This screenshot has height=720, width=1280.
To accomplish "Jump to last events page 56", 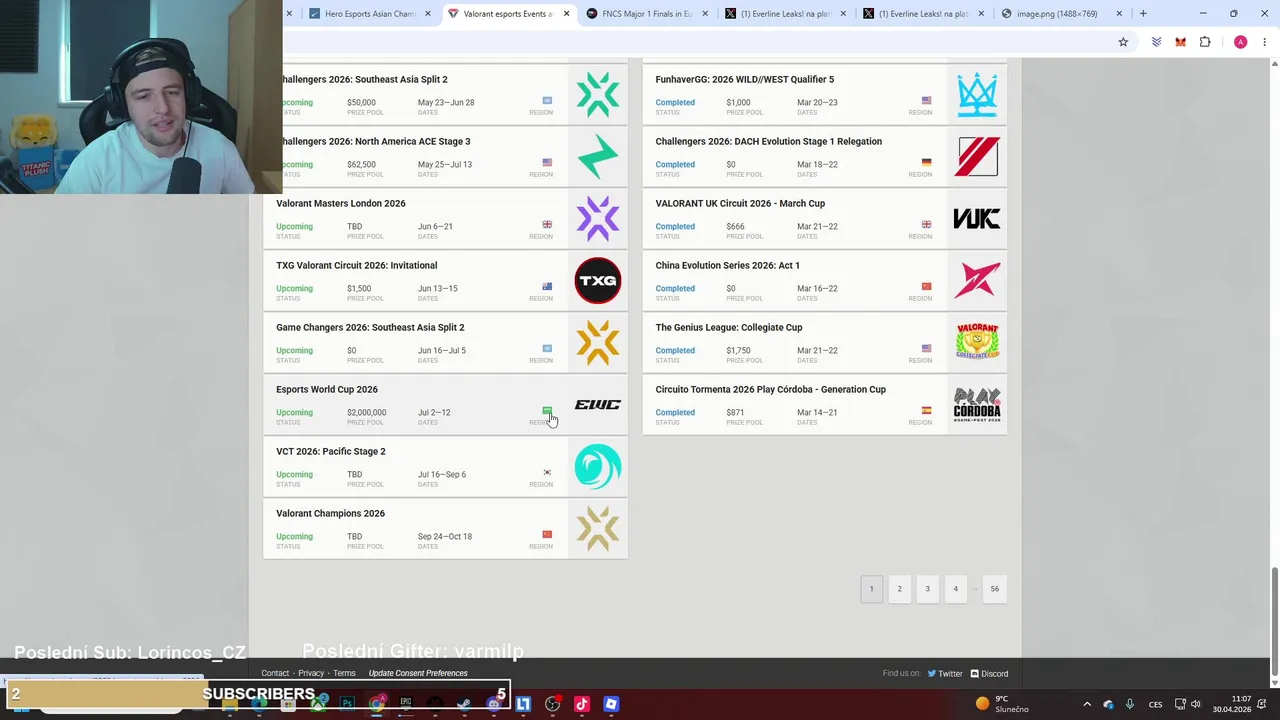I will coord(994,589).
